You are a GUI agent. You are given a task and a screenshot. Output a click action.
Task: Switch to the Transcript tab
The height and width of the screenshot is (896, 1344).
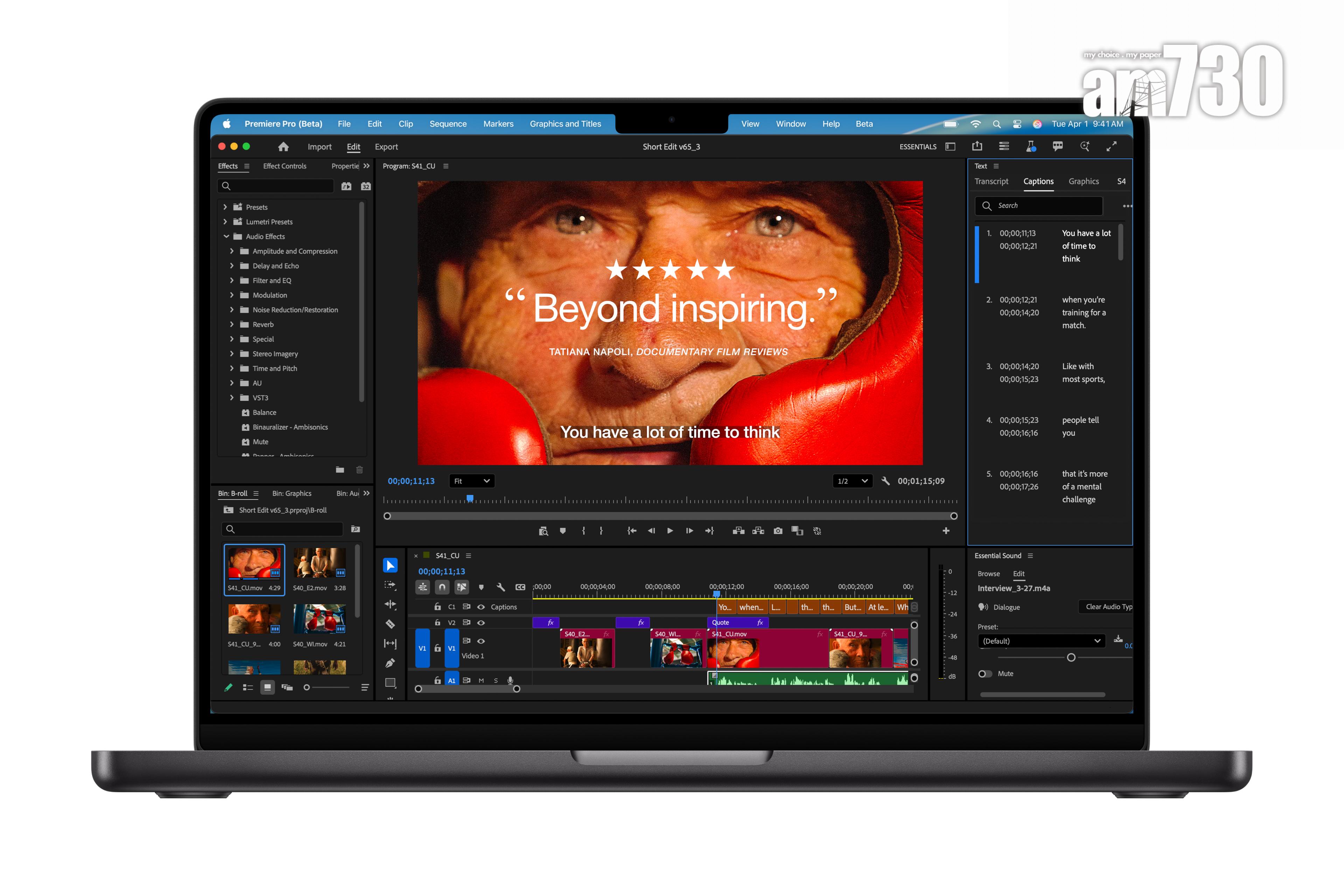click(992, 181)
